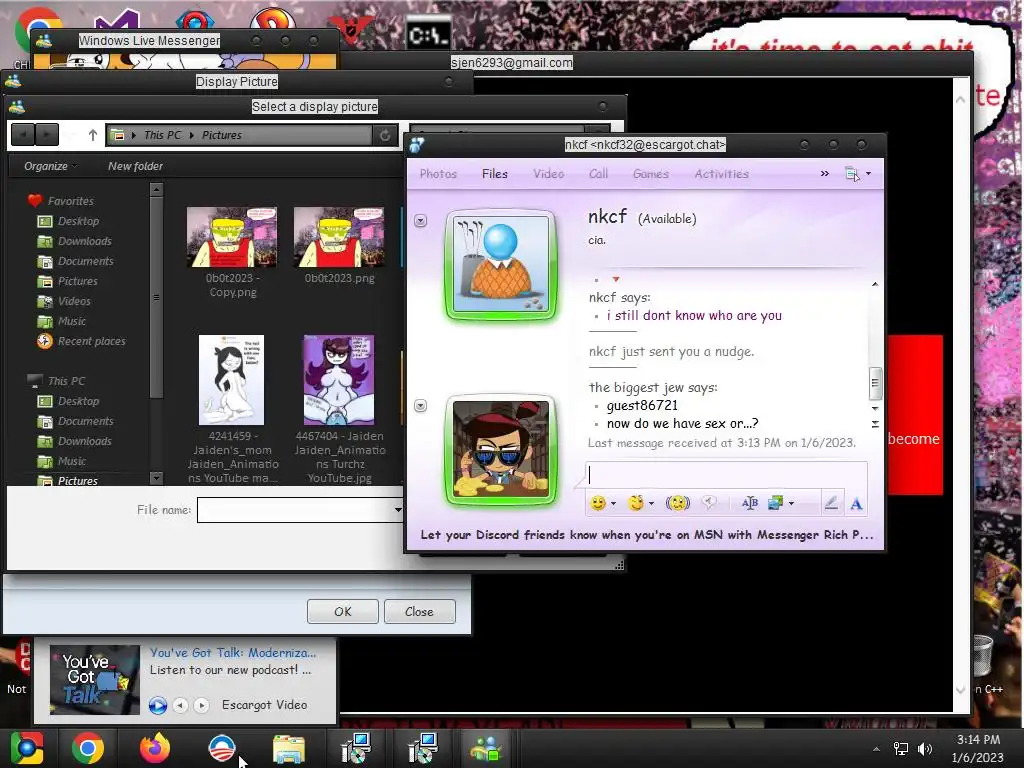Open the Organize dropdown menu
Image resolution: width=1024 pixels, height=768 pixels.
50,166
